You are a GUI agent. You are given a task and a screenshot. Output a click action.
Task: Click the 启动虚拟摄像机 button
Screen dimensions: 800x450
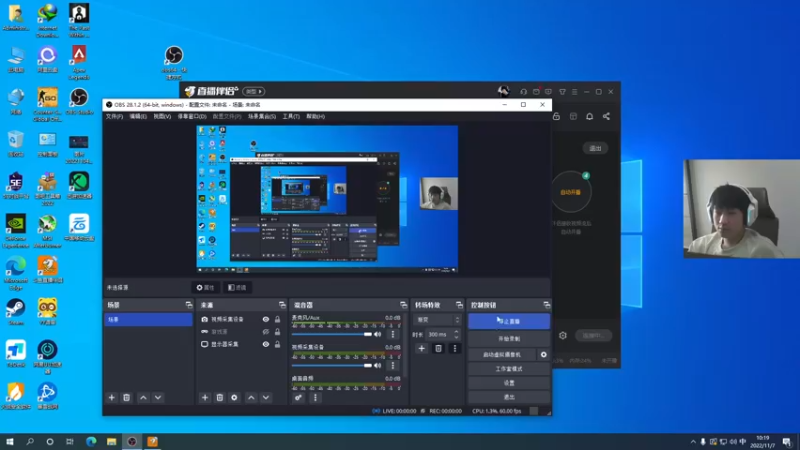[502, 354]
